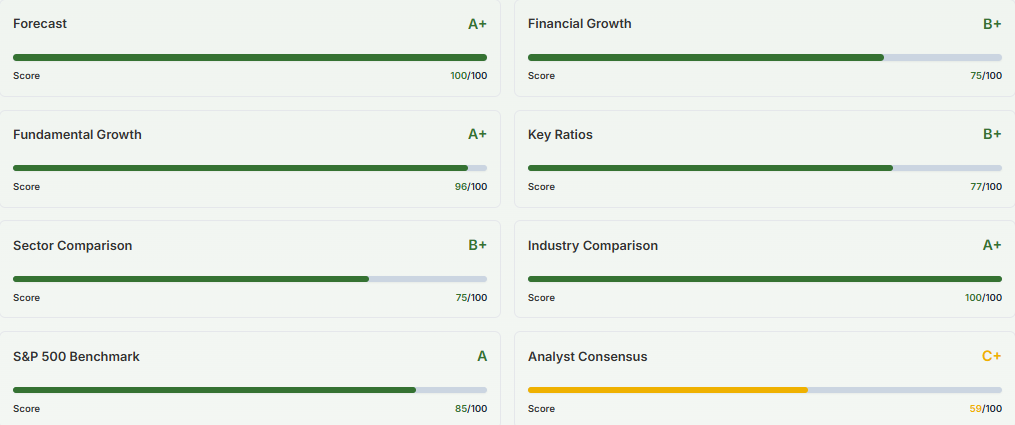Open the Analyst Consensus card title

(588, 356)
